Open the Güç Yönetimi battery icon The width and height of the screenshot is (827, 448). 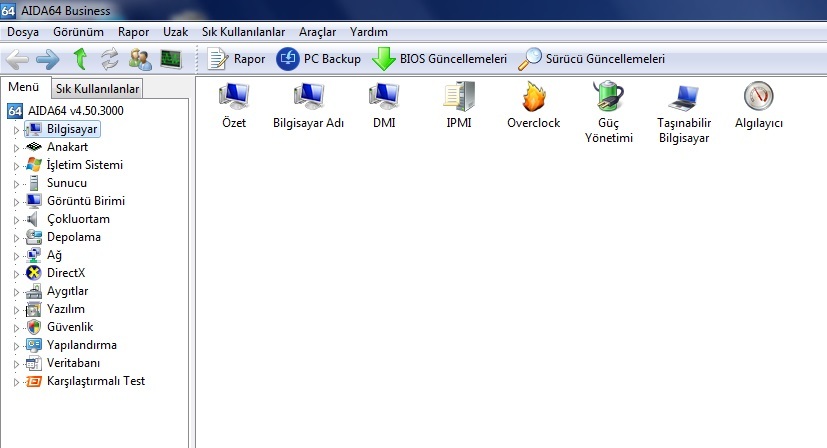coord(608,112)
